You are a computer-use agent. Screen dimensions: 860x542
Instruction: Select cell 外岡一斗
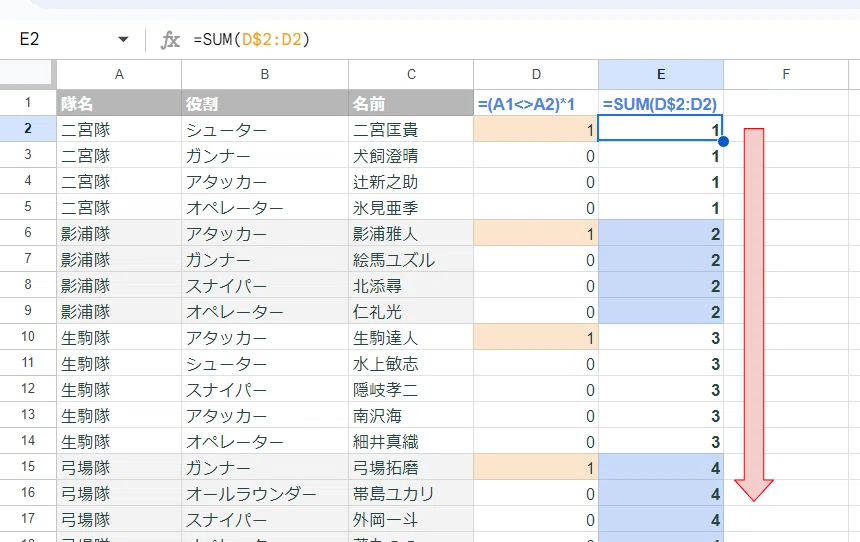coord(411,519)
